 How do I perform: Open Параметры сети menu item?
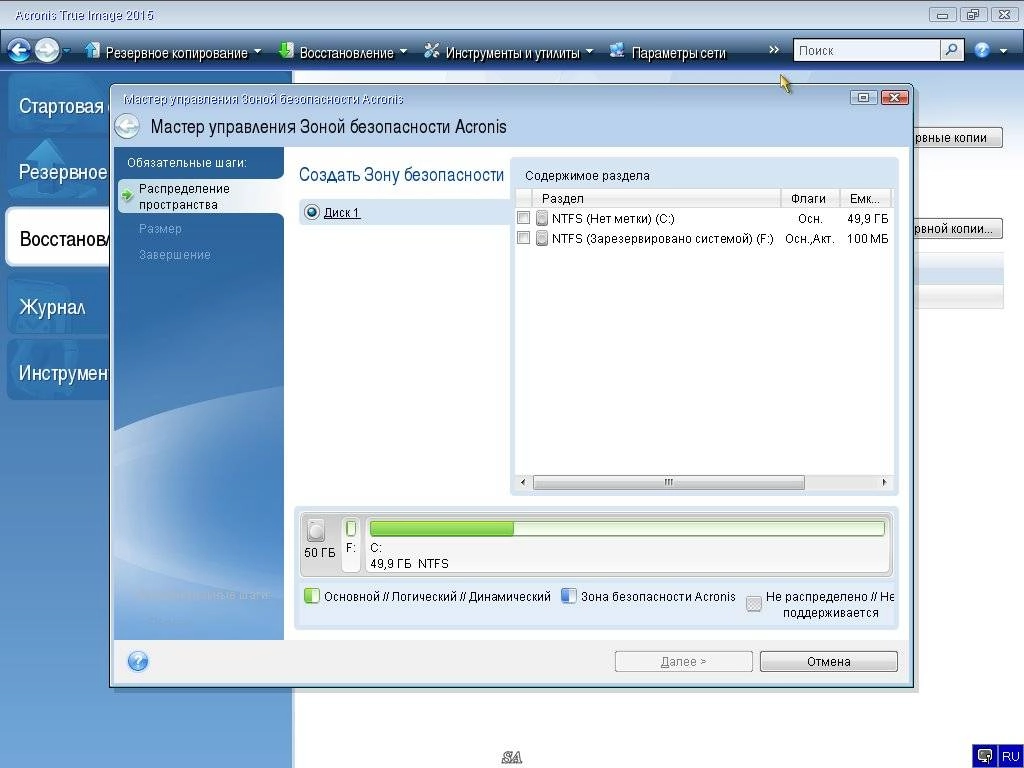pos(679,53)
